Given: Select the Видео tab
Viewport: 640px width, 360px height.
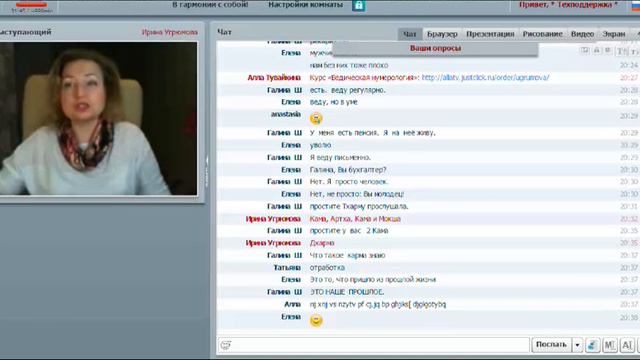Looking at the screenshot, I should tap(582, 34).
